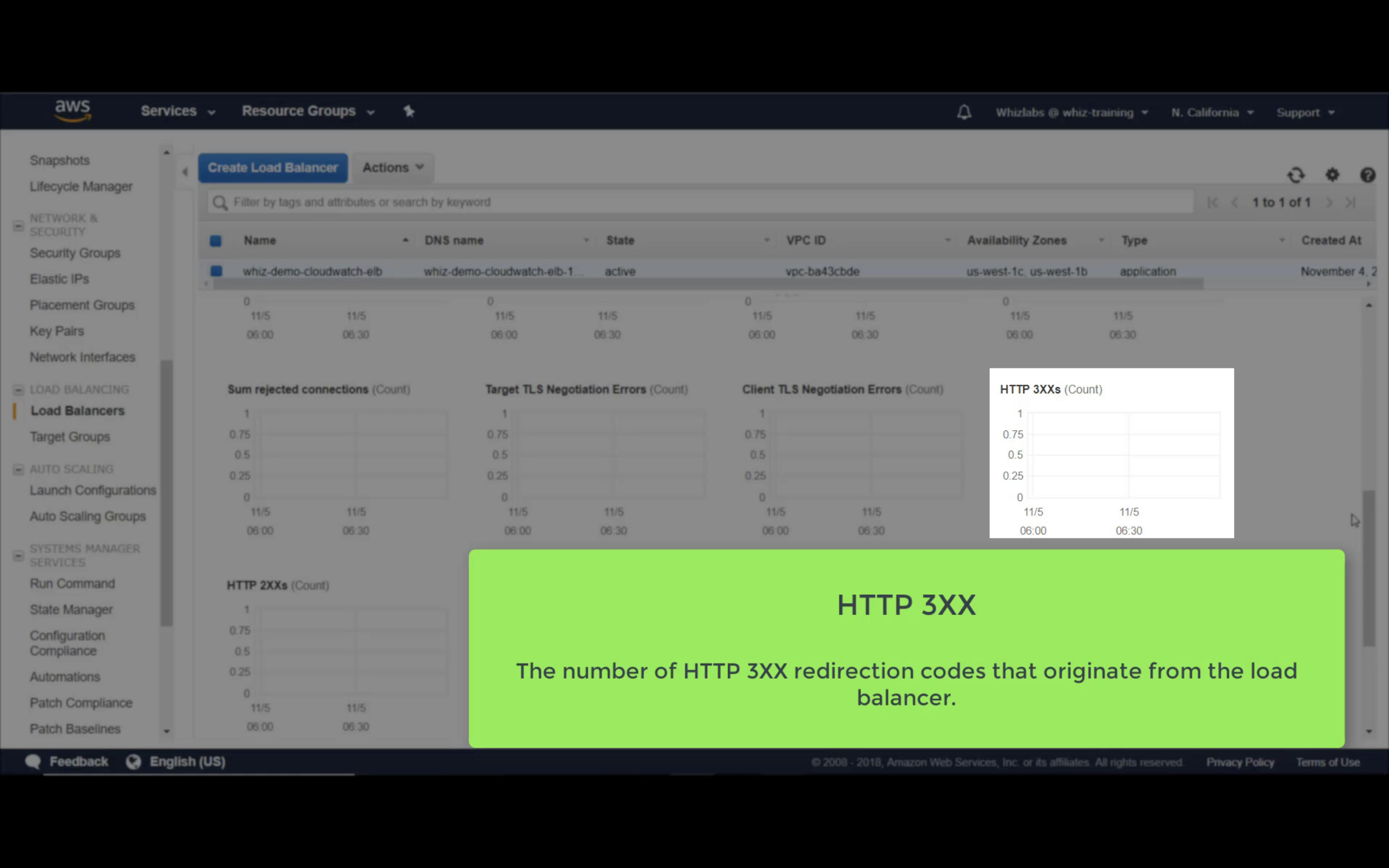
Task: Click the language globe icon
Action: (x=134, y=762)
